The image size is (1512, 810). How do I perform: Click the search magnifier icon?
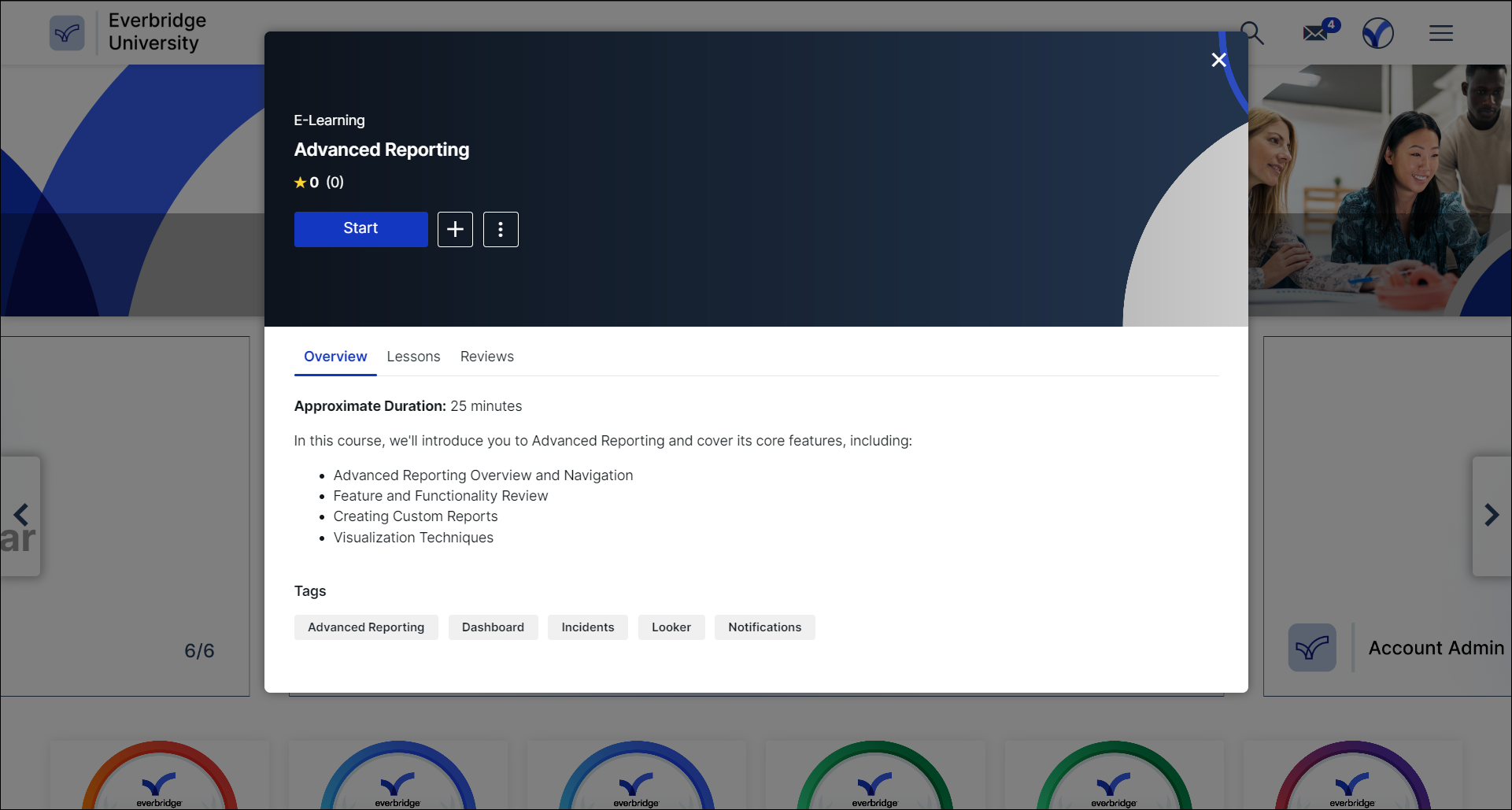point(1251,33)
